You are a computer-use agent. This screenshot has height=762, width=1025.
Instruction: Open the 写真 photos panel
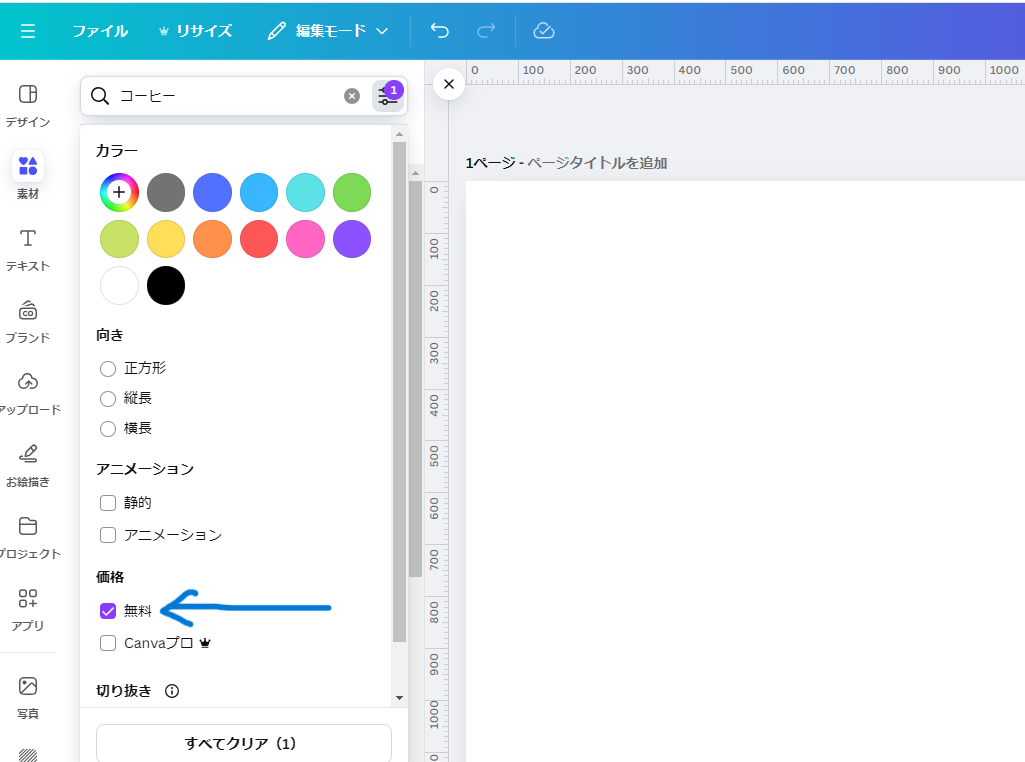[27, 697]
